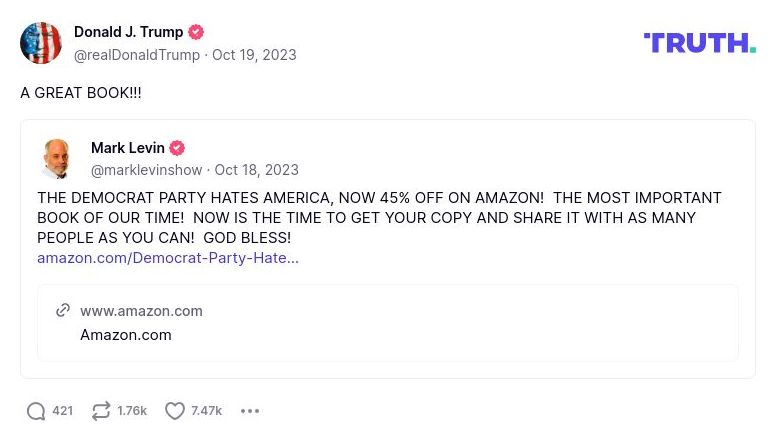This screenshot has width=777, height=441.
Task: Click the TRUTH logo
Action: 699,43
